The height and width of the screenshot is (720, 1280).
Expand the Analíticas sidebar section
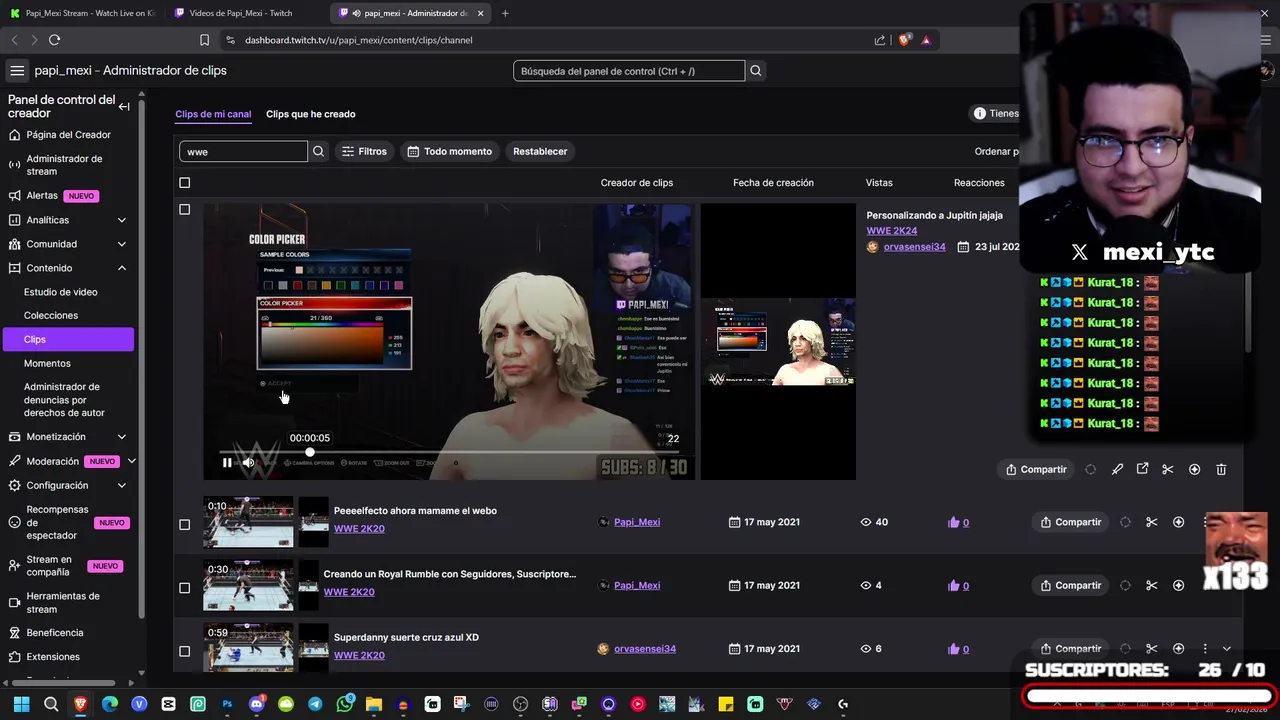122,220
